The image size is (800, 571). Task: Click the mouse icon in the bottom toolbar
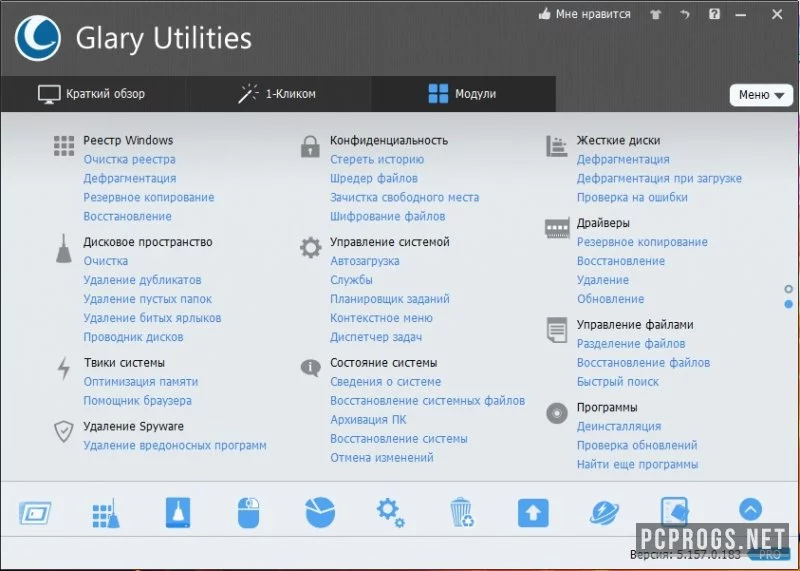[248, 513]
